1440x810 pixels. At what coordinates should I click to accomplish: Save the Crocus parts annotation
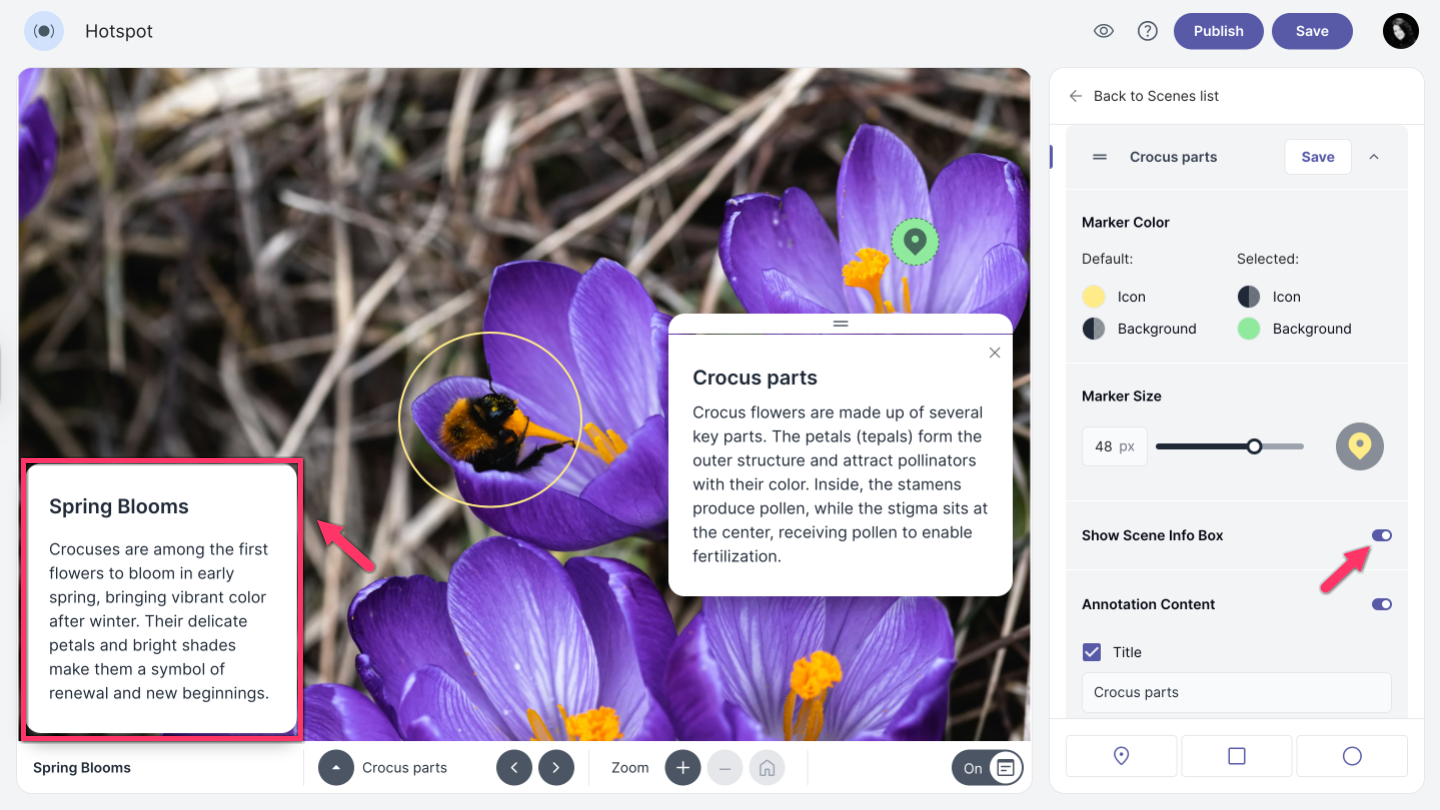pos(1317,157)
